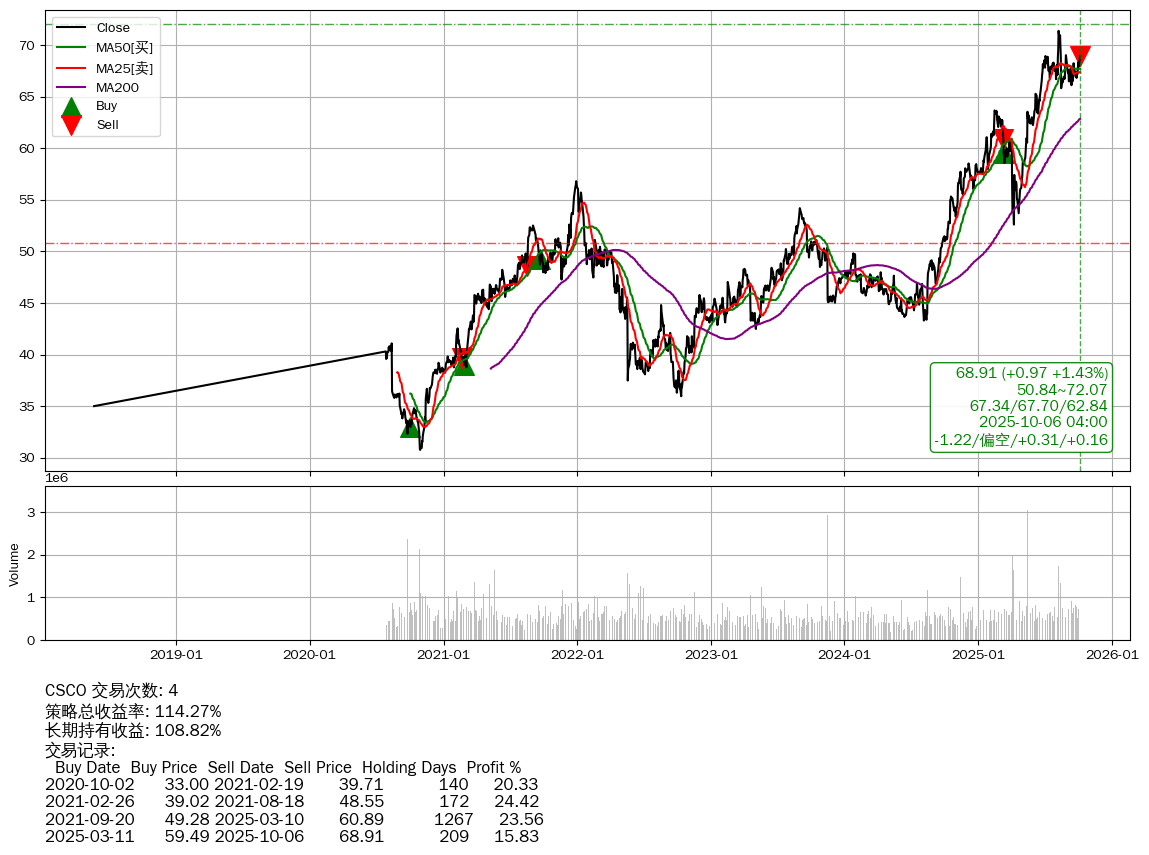Click the green Buy triangle in the legend
The image size is (1149, 855).
click(71, 106)
